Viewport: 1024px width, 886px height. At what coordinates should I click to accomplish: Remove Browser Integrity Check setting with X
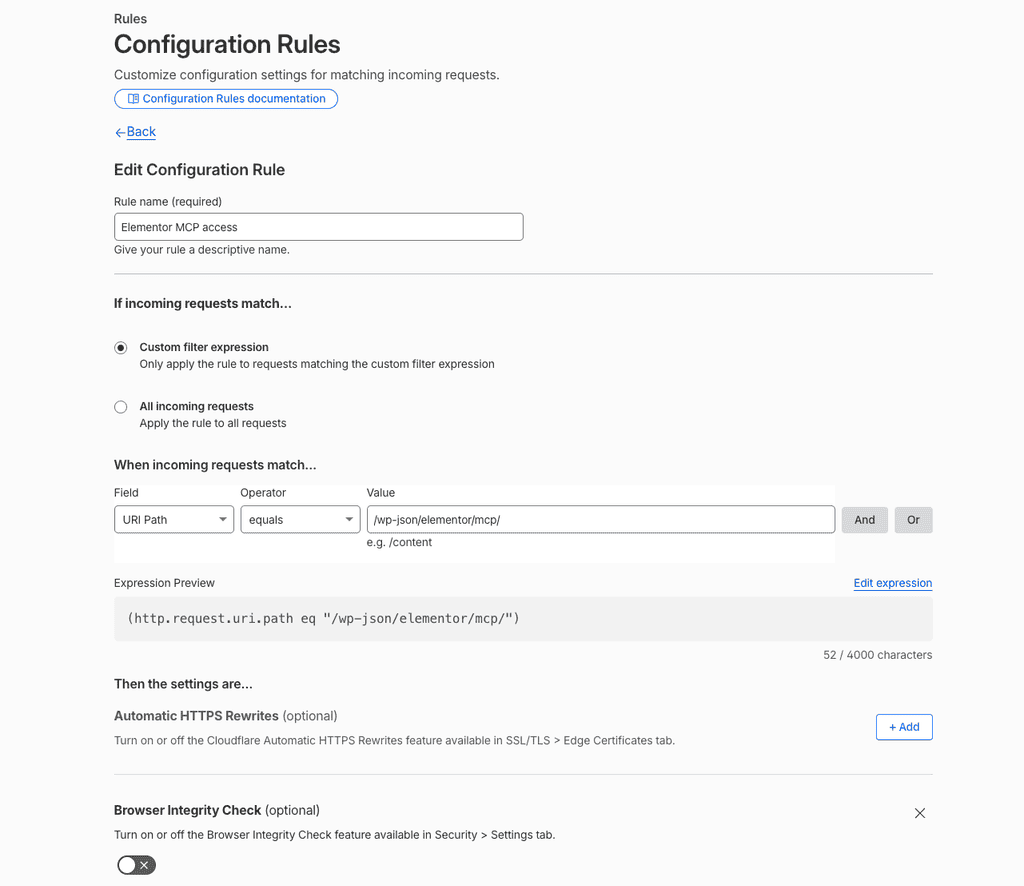920,814
